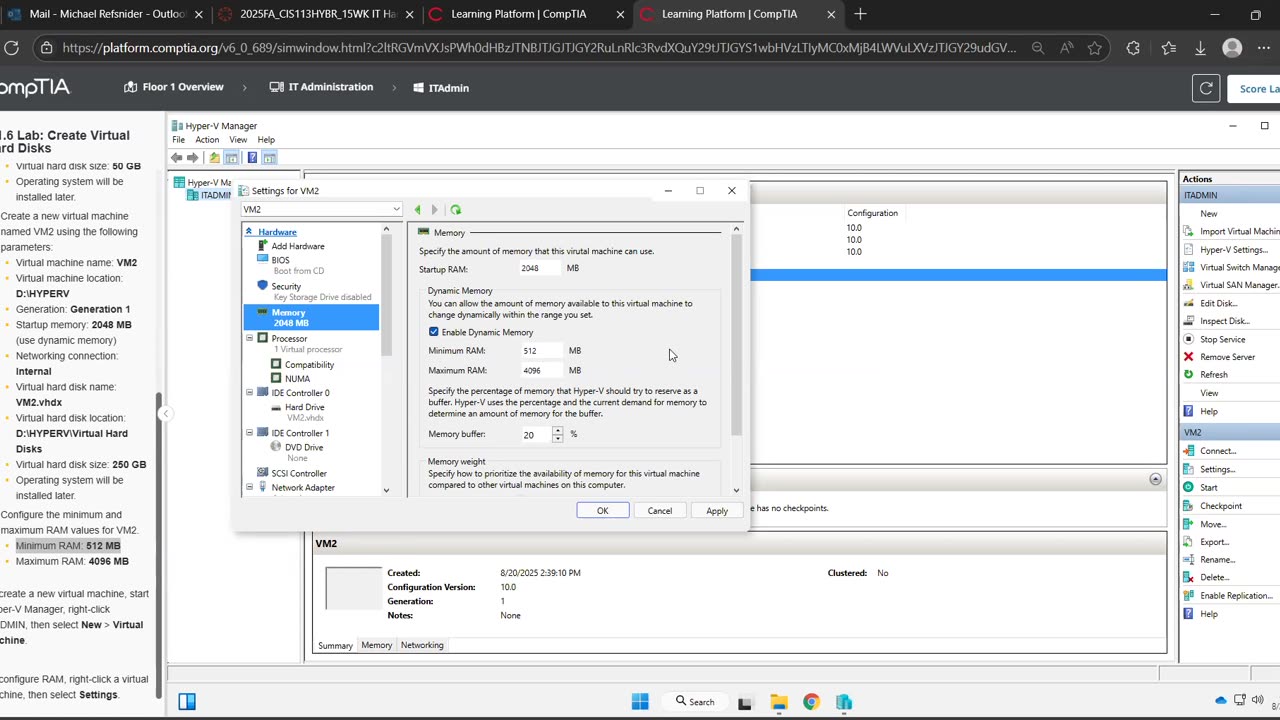Switch to the Networking tab for VM2 details
This screenshot has height=720, width=1280.
pos(422,645)
